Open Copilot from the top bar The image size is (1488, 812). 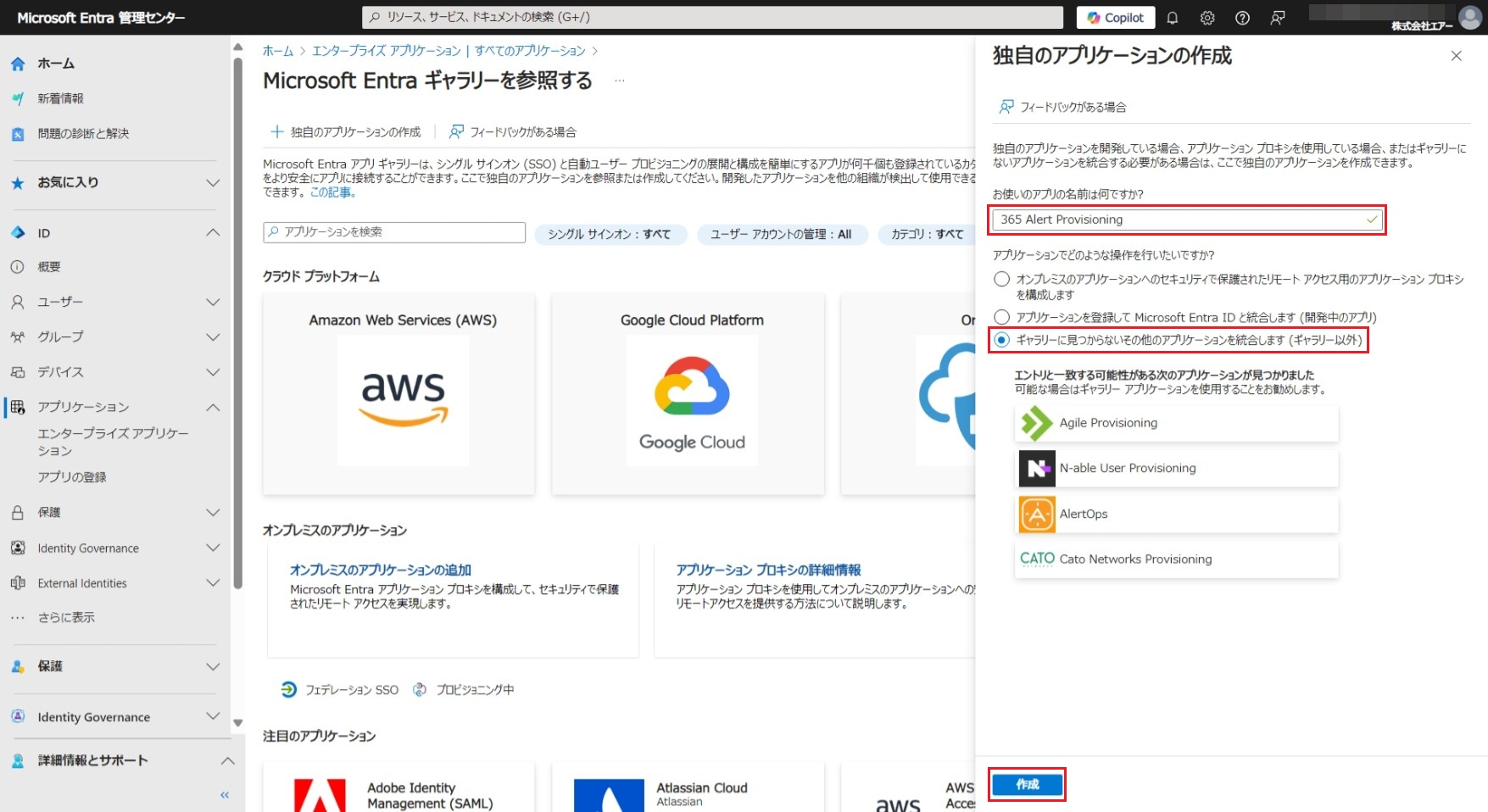1115,18
